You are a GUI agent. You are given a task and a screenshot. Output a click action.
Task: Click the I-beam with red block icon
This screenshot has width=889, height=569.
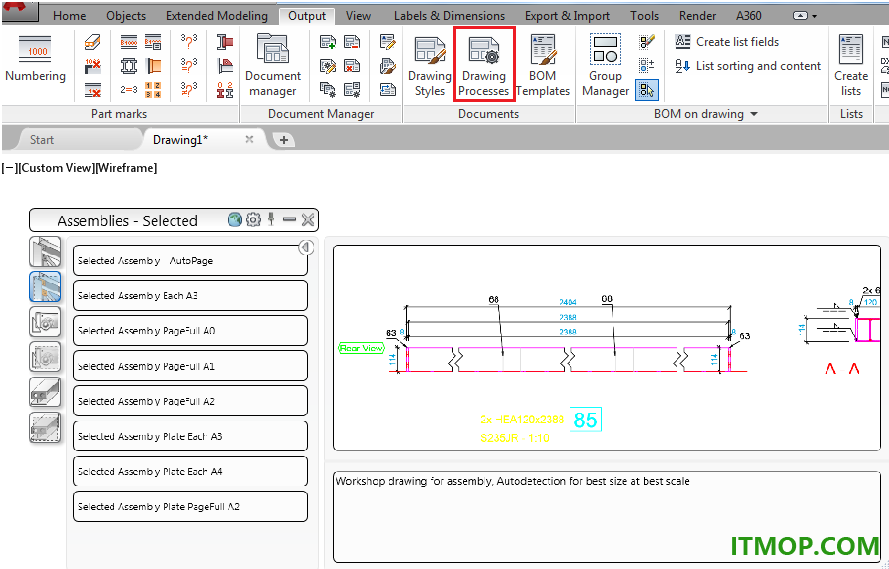pos(225,42)
